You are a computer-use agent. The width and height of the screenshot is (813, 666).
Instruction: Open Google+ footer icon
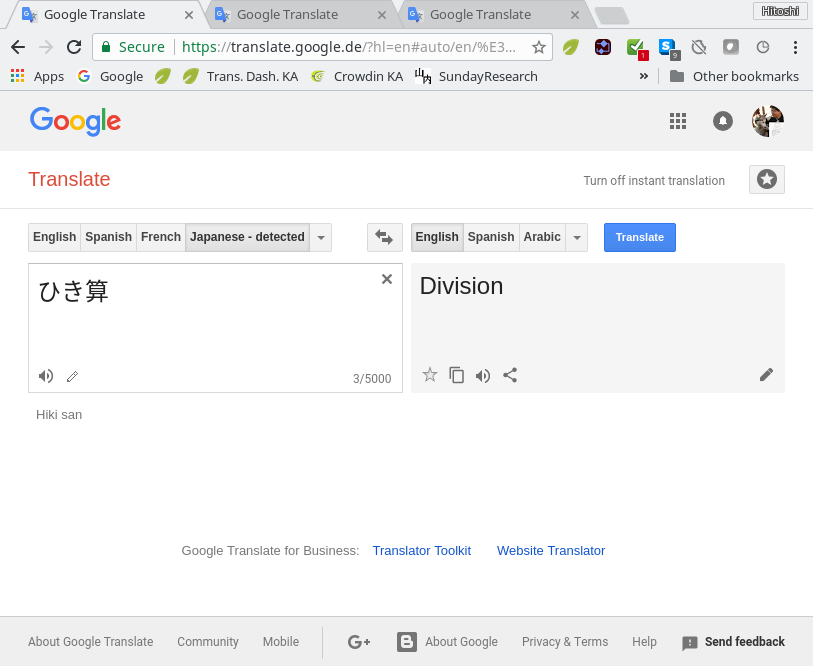click(359, 642)
